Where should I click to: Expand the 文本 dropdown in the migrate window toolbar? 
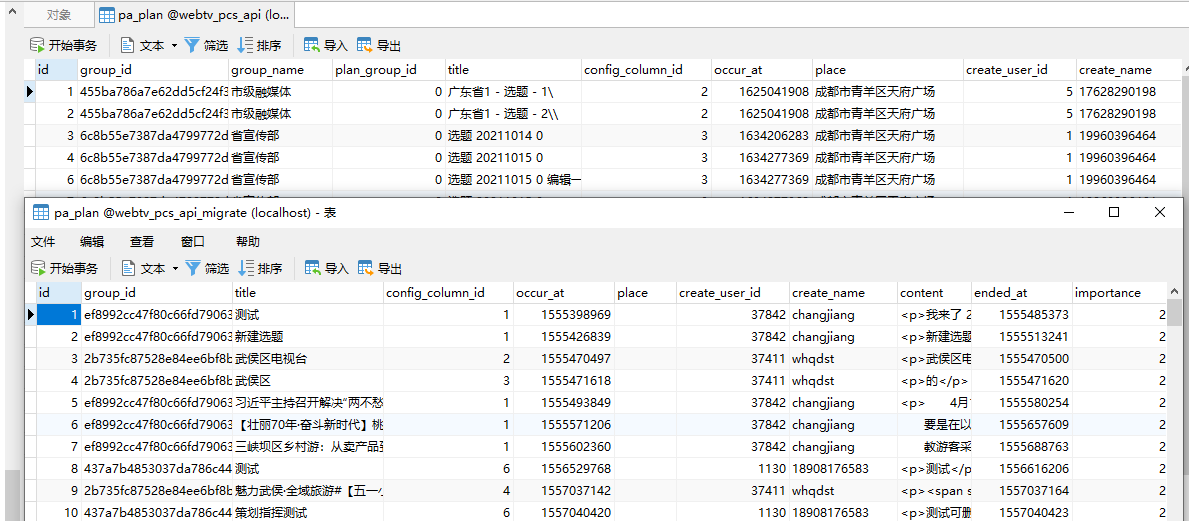175,269
